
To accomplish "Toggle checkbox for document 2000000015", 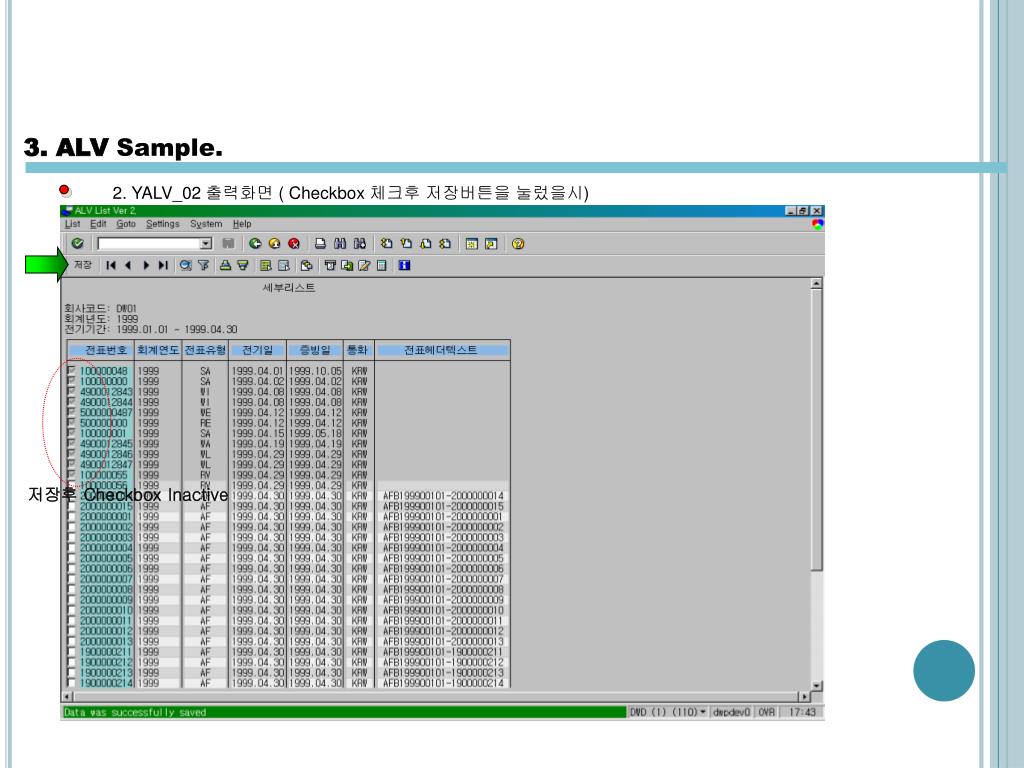I will (71, 506).
